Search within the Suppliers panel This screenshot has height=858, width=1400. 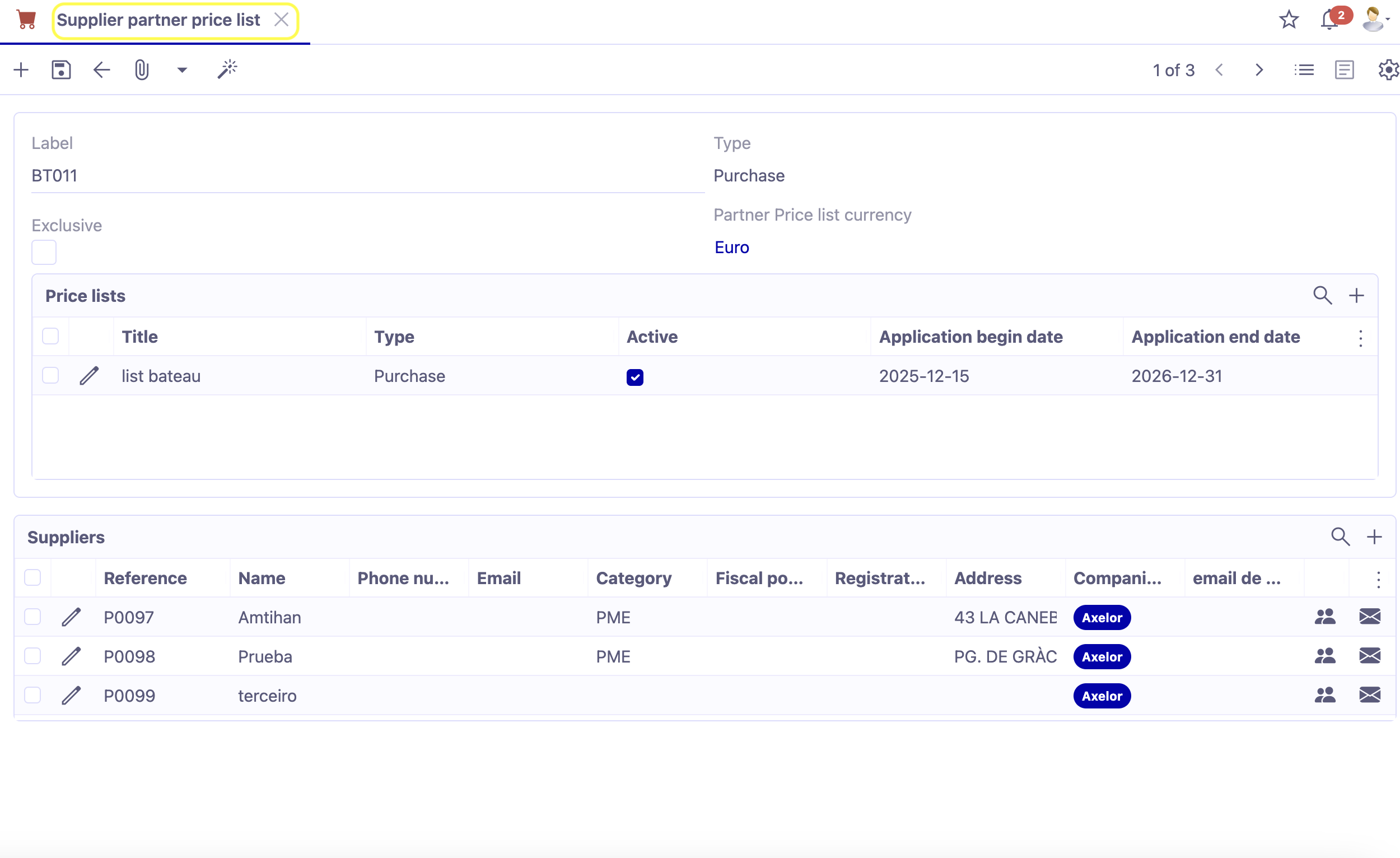(1340, 537)
